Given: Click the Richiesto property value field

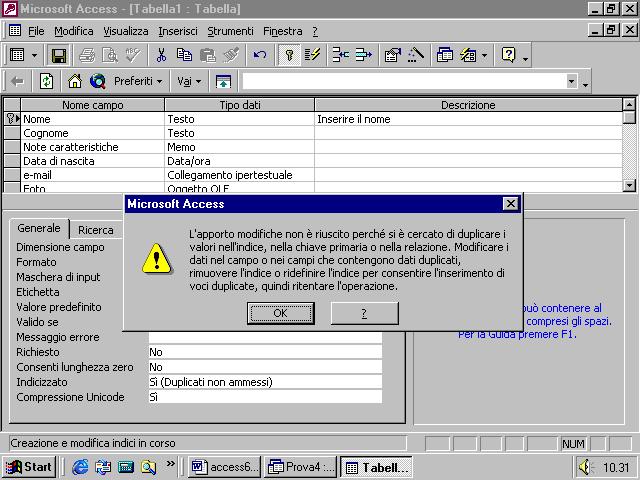Looking at the screenshot, I should 265,352.
